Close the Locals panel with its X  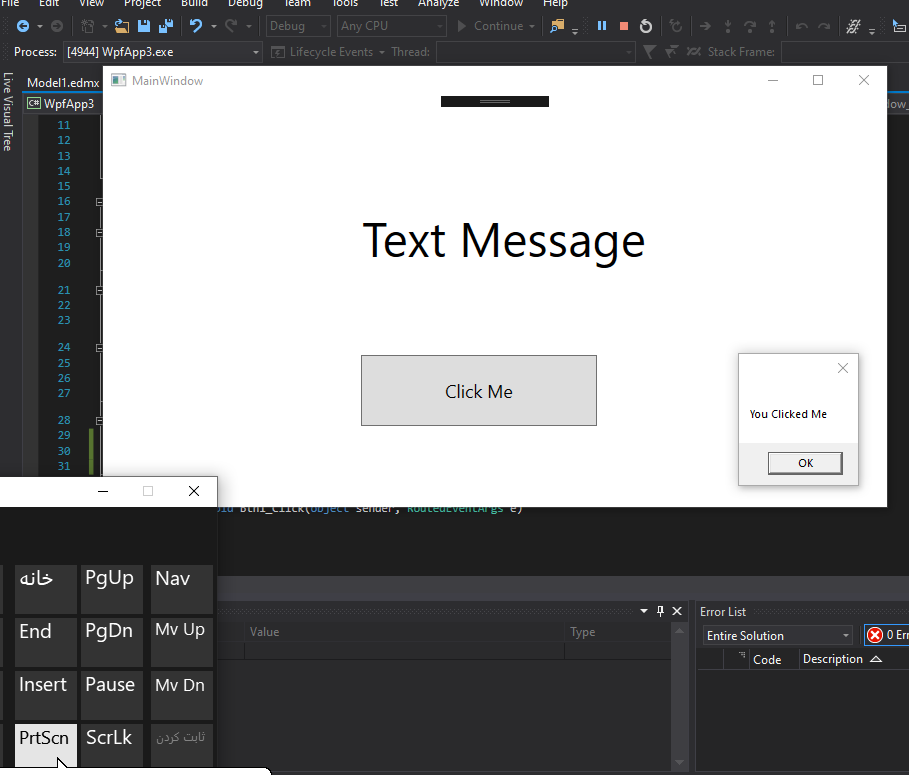[677, 611]
